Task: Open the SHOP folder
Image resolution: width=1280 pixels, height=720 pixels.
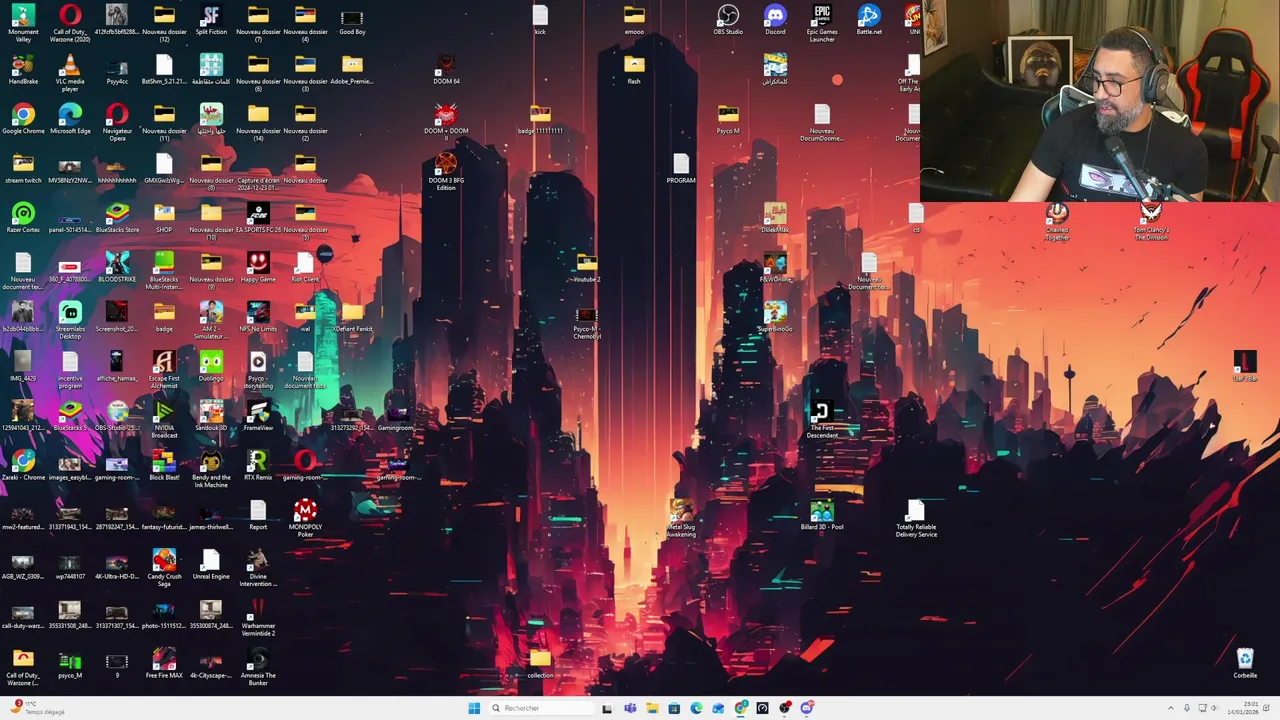Action: click(164, 218)
